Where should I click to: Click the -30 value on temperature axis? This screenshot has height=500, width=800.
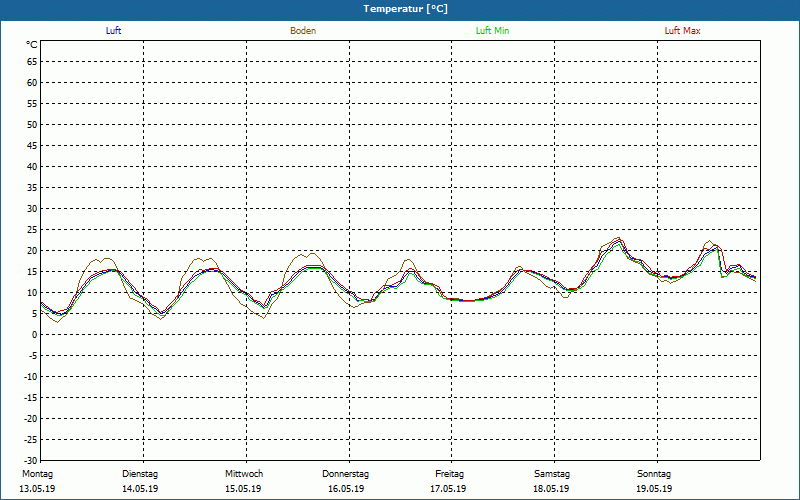click(31, 460)
